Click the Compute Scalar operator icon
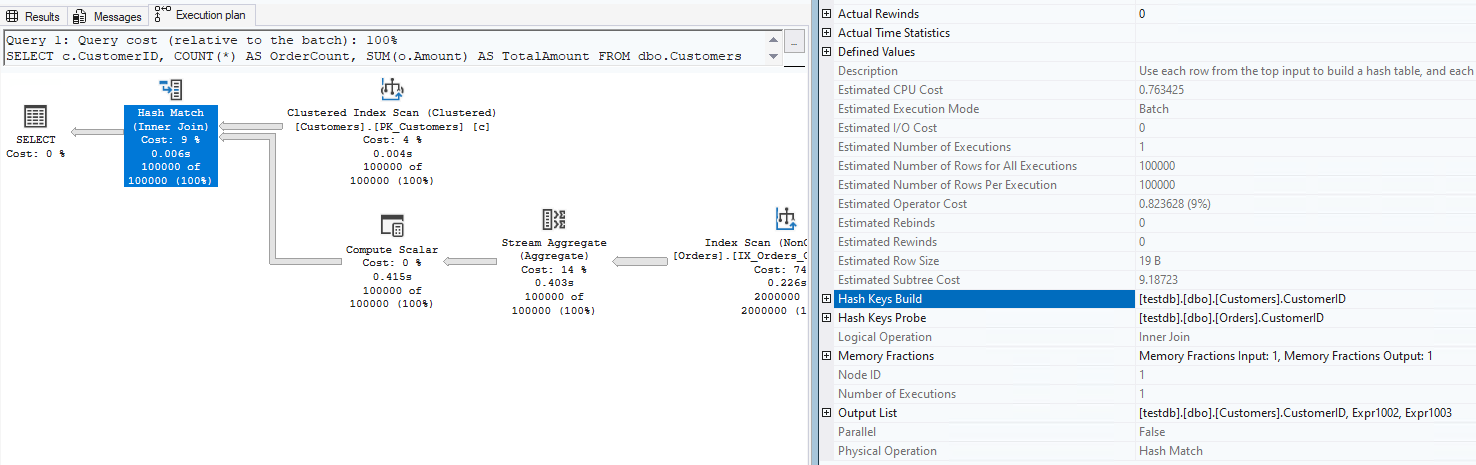The height and width of the screenshot is (465, 1476). pos(392,226)
